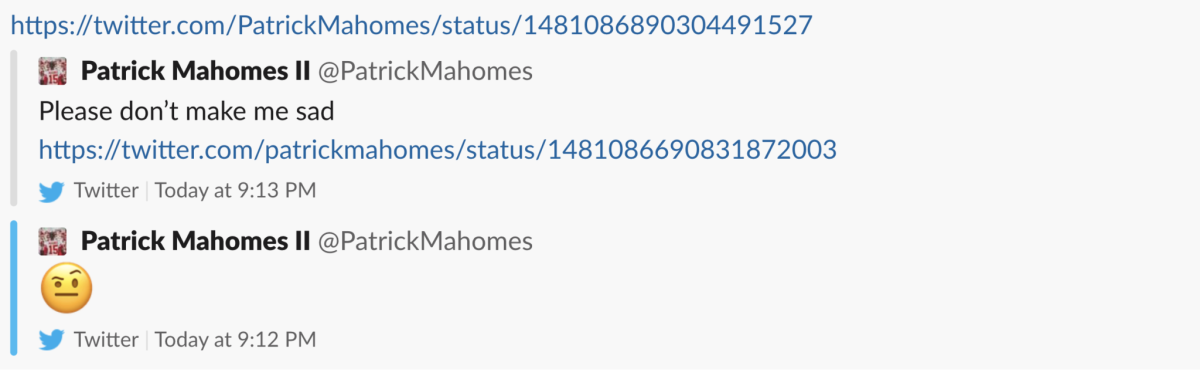Open the top twitter.com status link

pos(411,23)
